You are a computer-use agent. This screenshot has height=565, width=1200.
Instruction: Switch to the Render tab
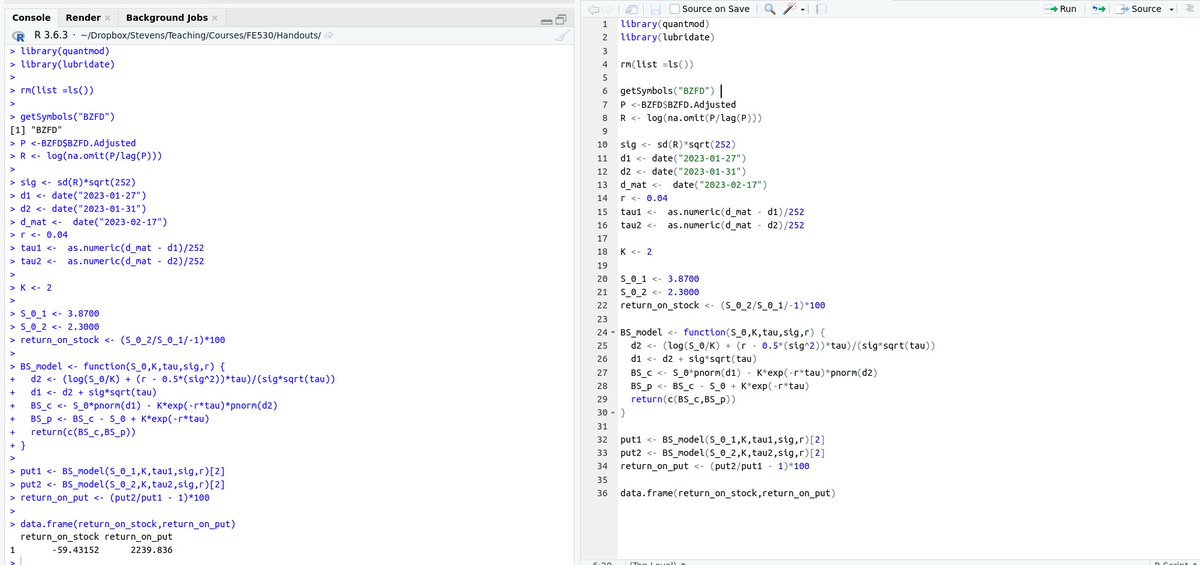83,19
